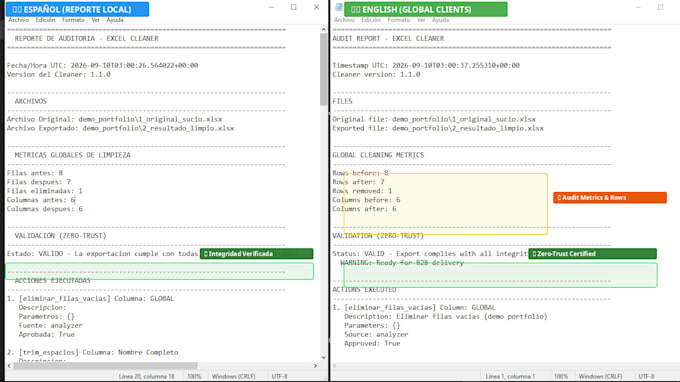
Task: Click 'Línea 1, columna 1' in the right status bar
Action: click(x=510, y=376)
